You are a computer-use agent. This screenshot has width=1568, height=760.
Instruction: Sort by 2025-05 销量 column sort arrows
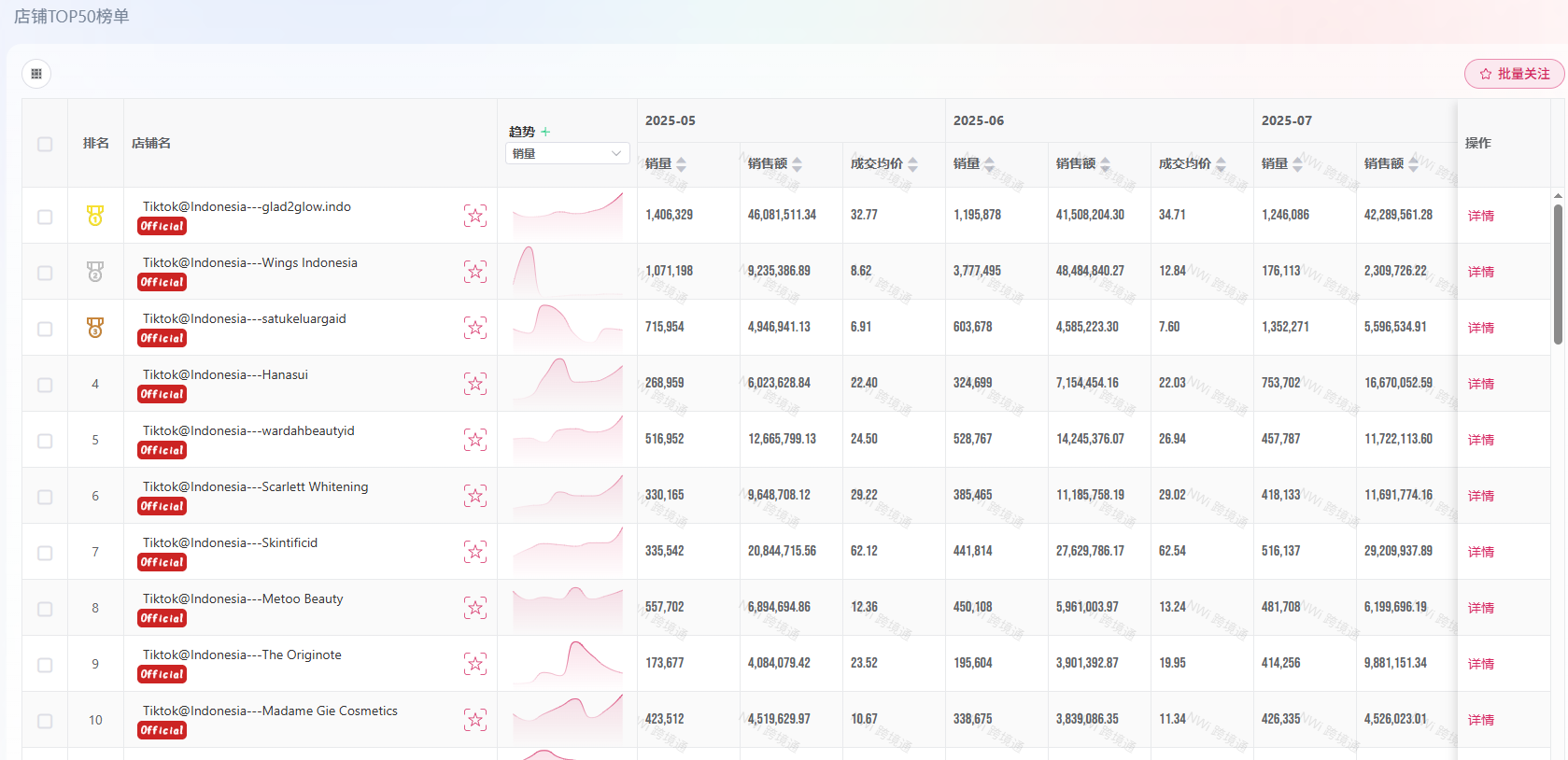pos(681,164)
